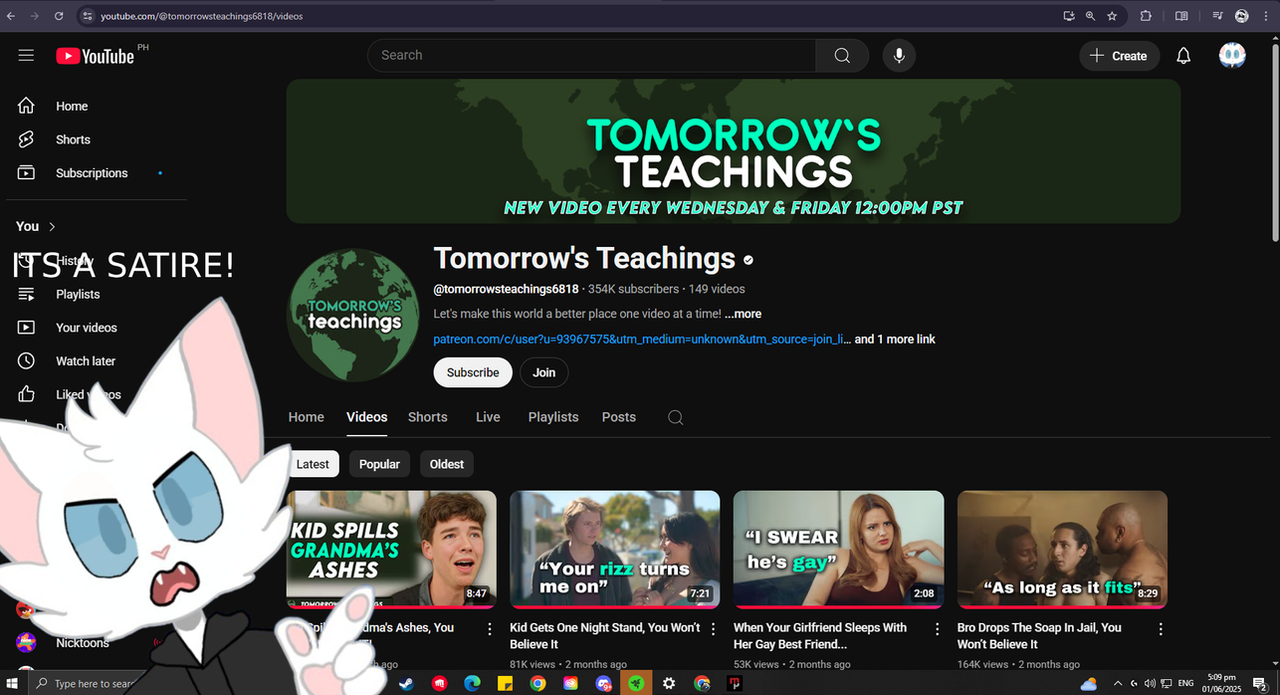Open the channel Home tab
This screenshot has height=695, width=1280.
[x=306, y=417]
